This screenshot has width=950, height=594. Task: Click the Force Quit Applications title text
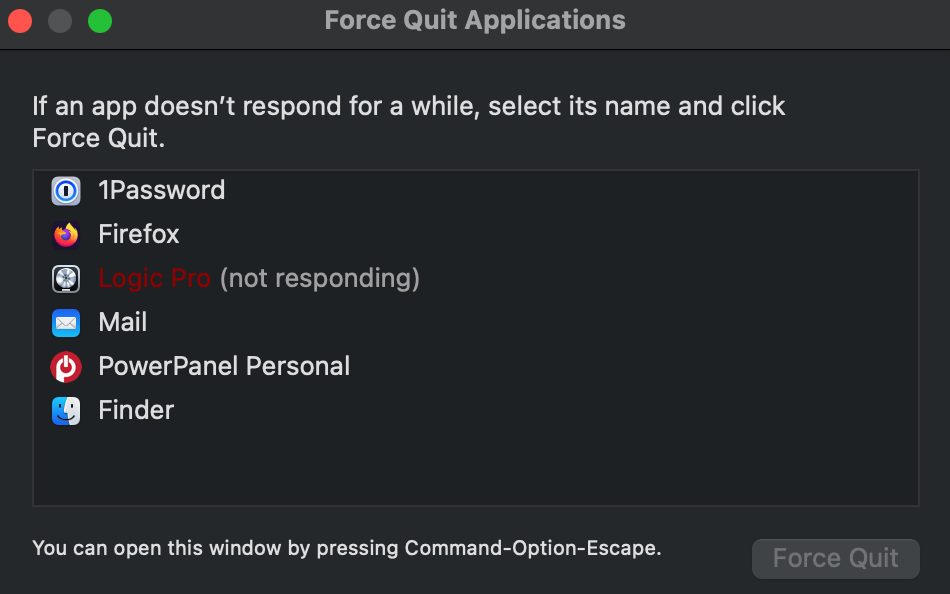[475, 20]
